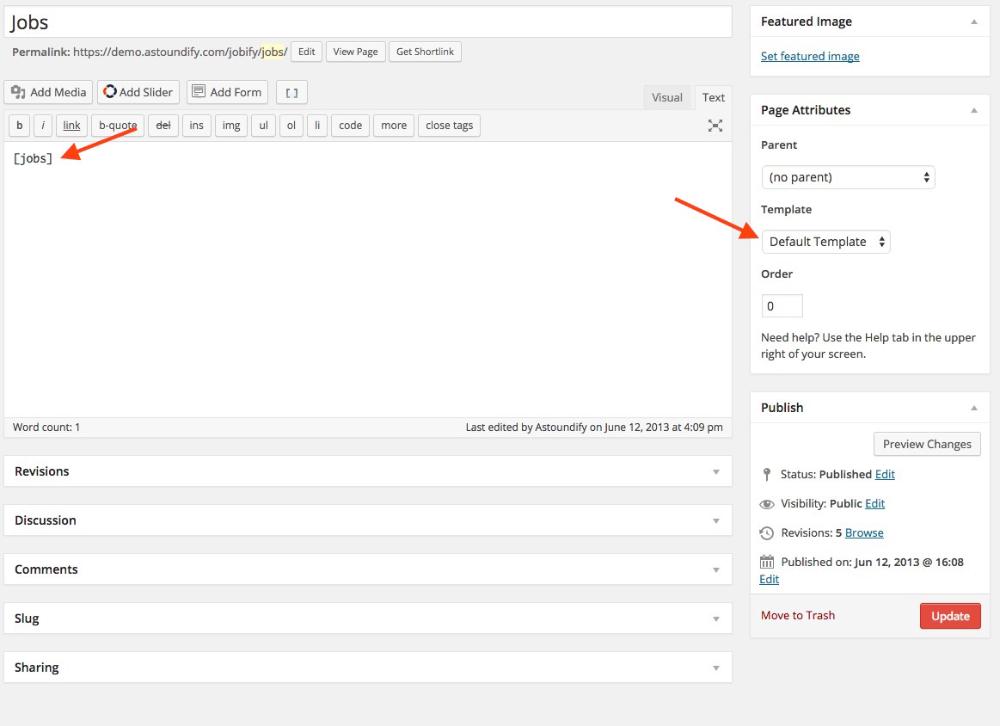
Task: Collapse the Page Attributes panel
Action: point(974,110)
